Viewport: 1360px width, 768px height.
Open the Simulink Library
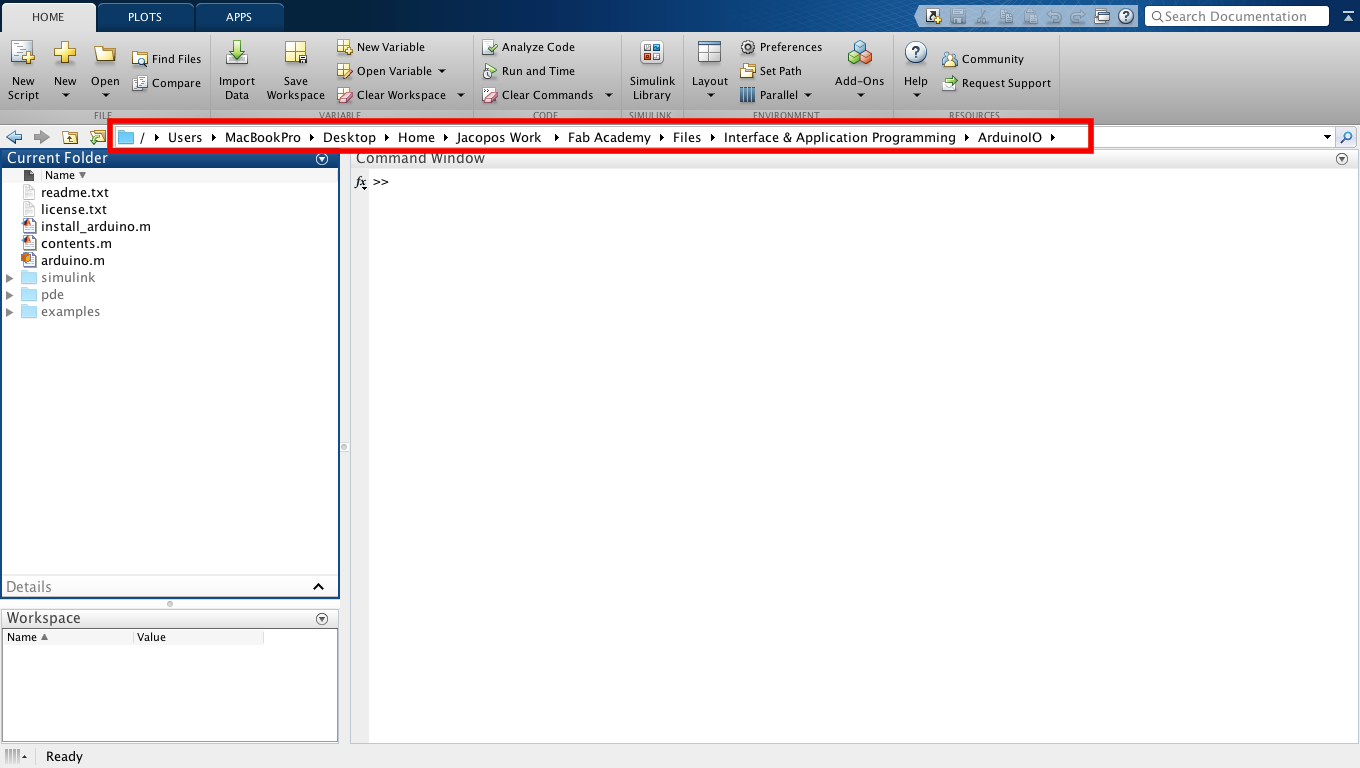click(652, 70)
